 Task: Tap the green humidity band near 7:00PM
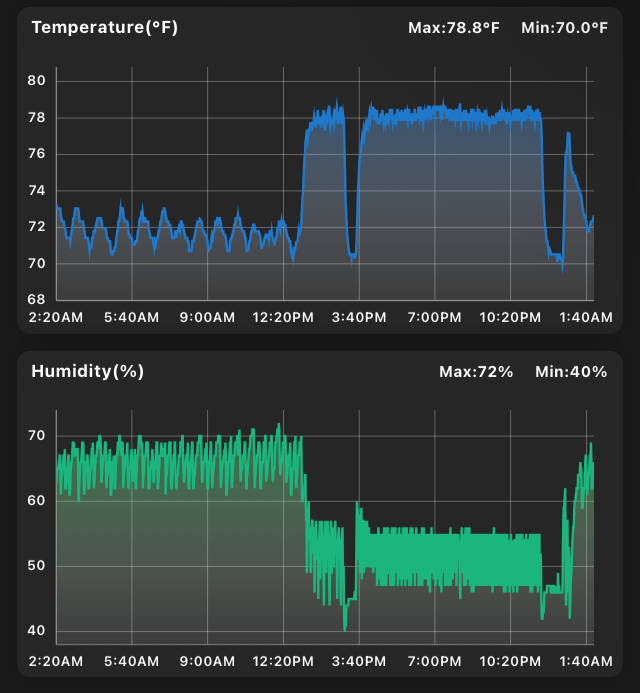pyautogui.click(x=435, y=558)
